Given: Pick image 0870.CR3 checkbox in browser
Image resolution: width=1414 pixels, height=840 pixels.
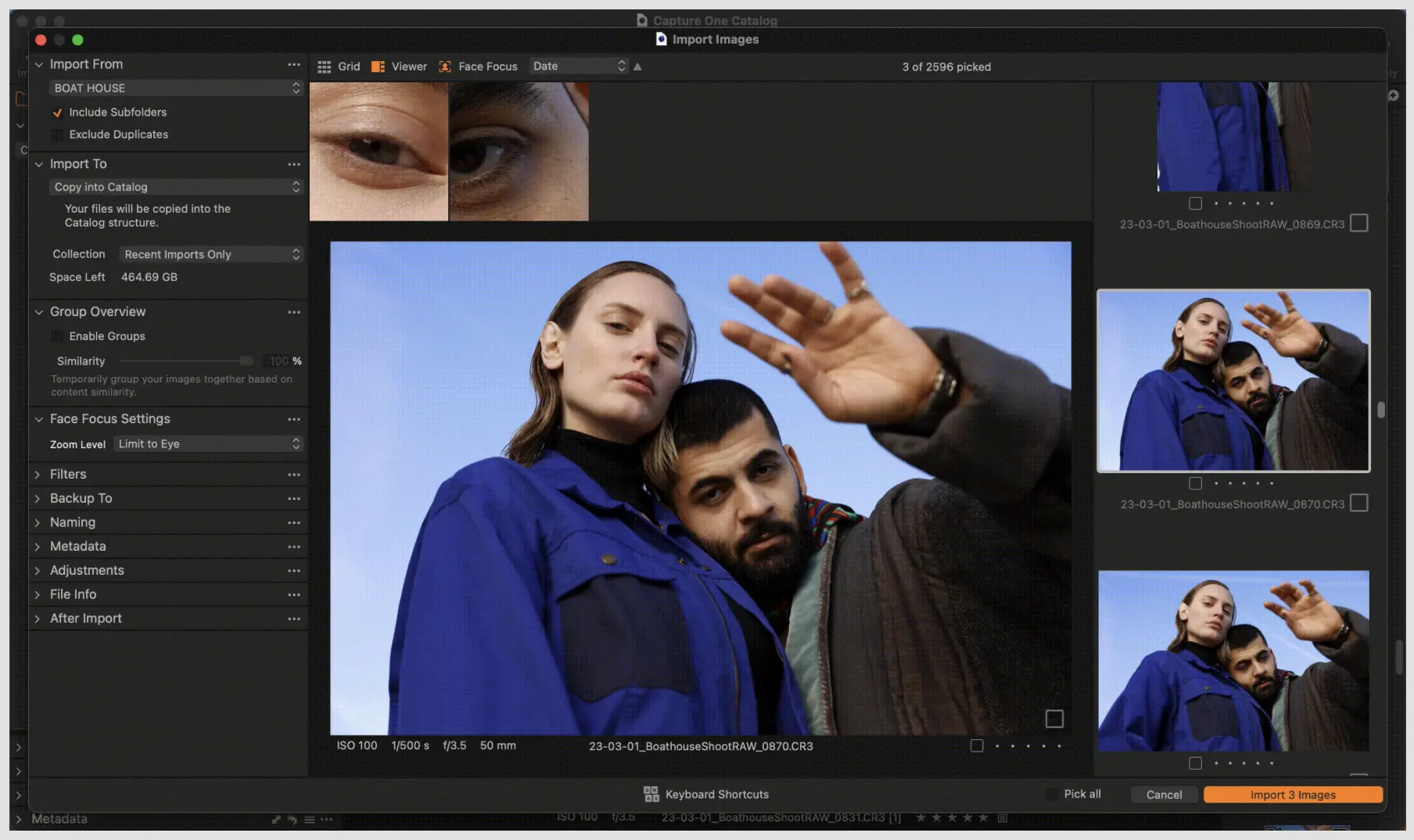Looking at the screenshot, I should (x=1359, y=503).
